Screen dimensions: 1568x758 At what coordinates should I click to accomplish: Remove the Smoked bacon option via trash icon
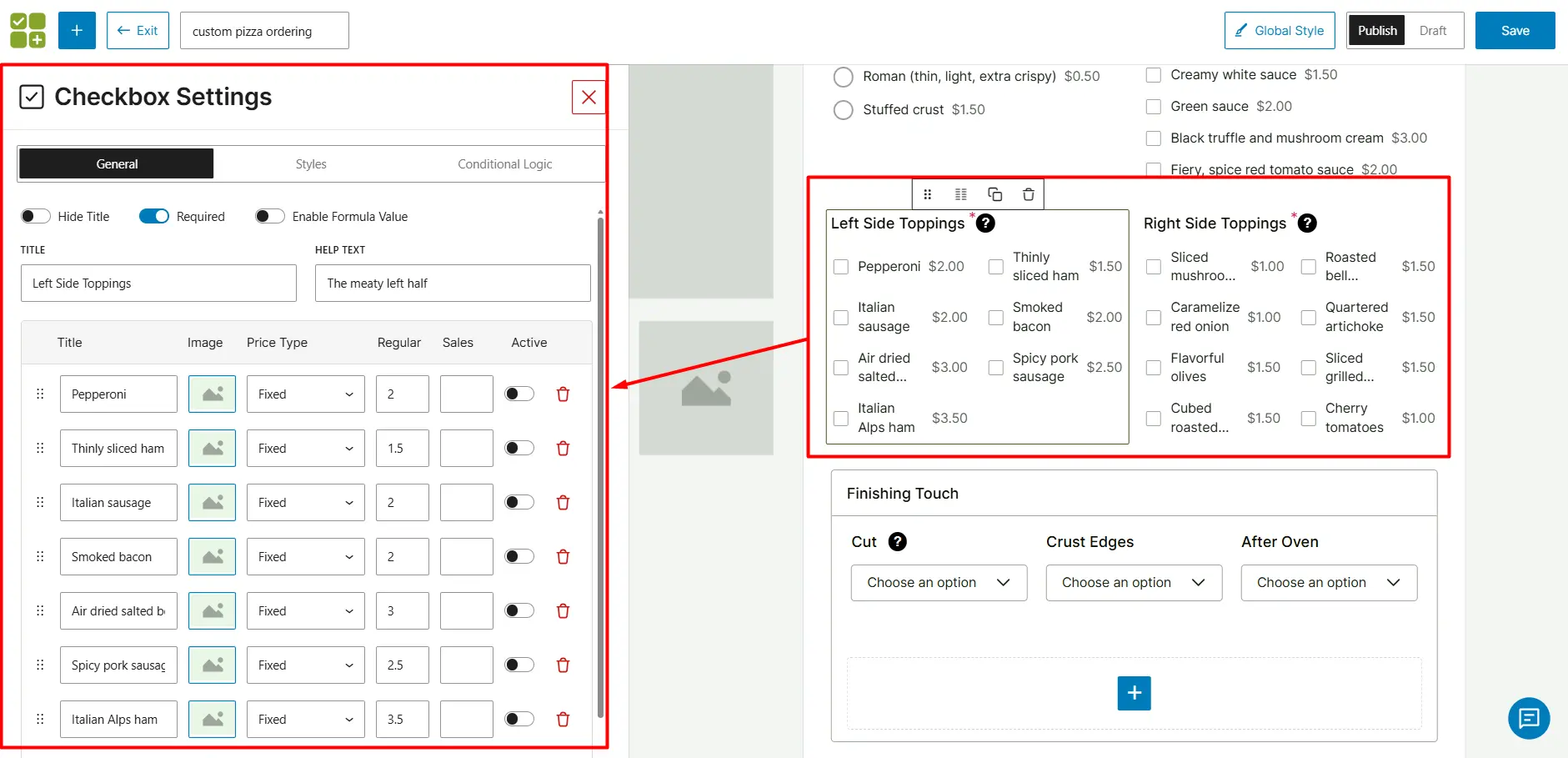click(x=564, y=556)
